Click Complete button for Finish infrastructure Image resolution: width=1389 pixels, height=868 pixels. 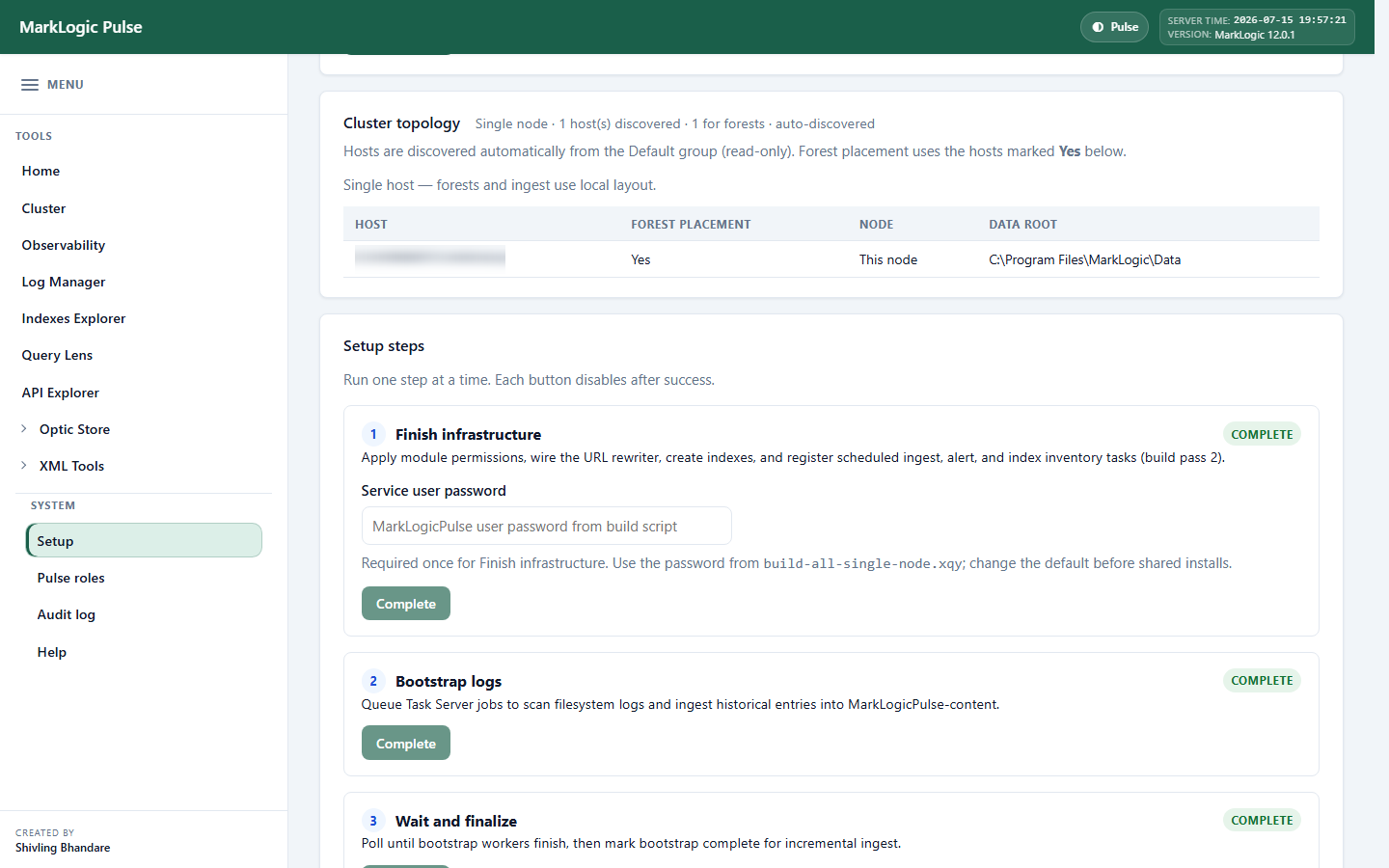tap(406, 604)
